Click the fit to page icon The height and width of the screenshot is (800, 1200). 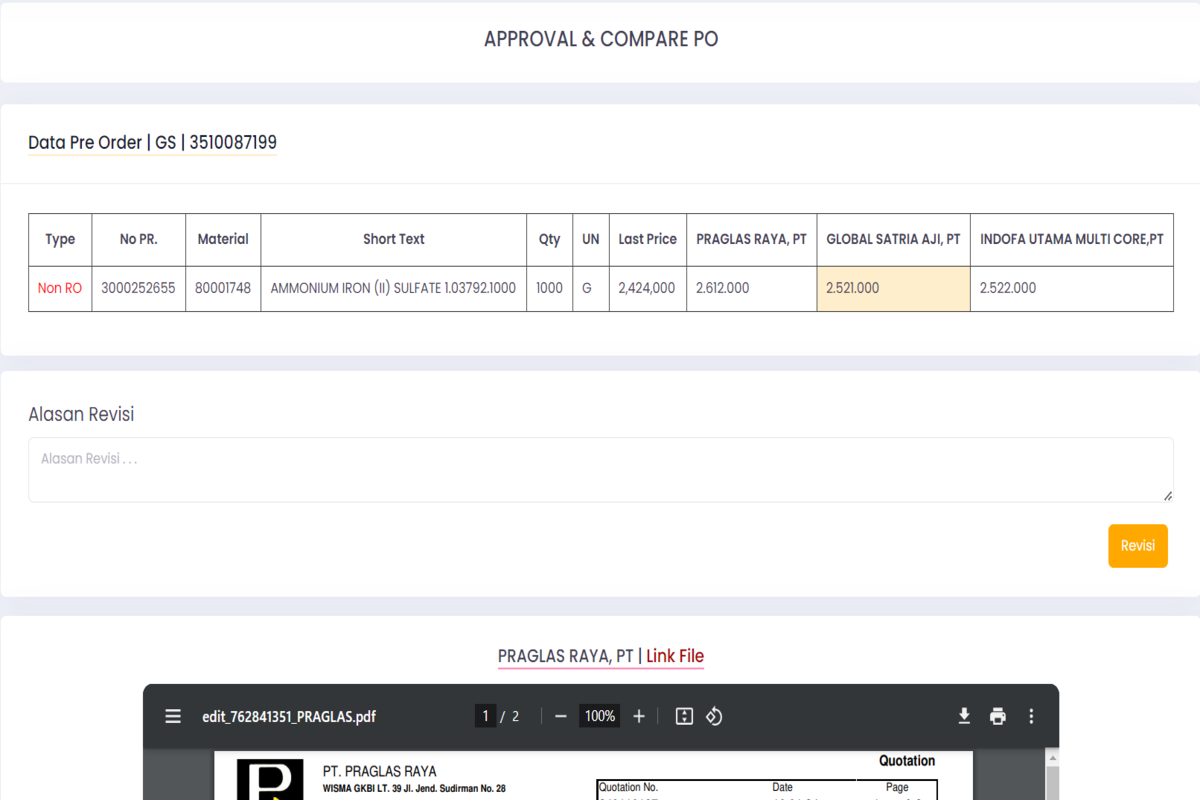click(x=684, y=716)
